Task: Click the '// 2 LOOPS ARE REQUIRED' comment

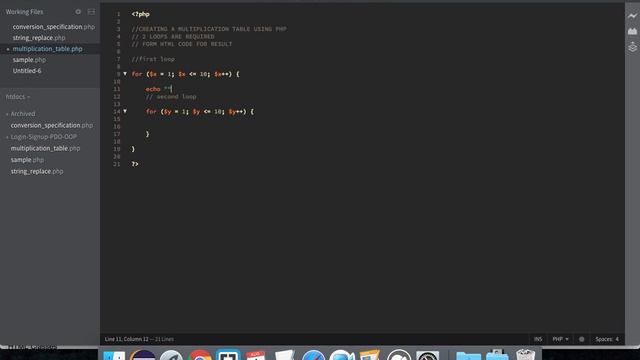Action: point(173,36)
